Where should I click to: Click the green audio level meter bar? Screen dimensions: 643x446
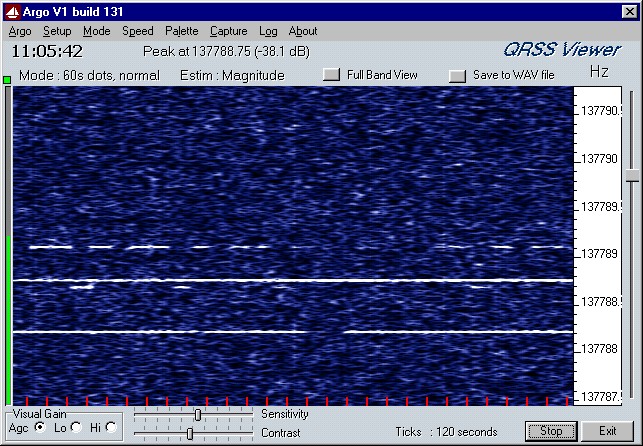8,320
